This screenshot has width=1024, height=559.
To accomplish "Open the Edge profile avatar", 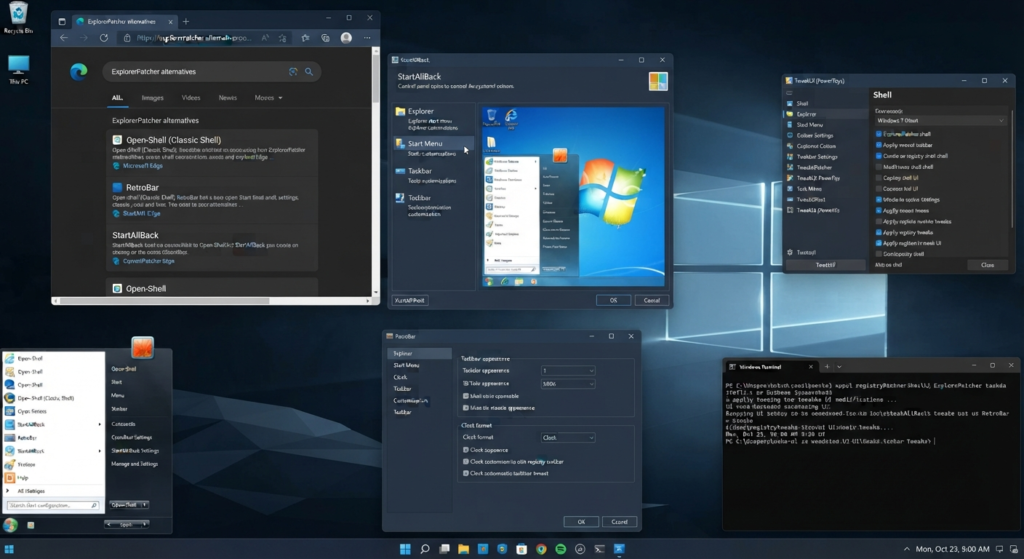I will coord(346,38).
